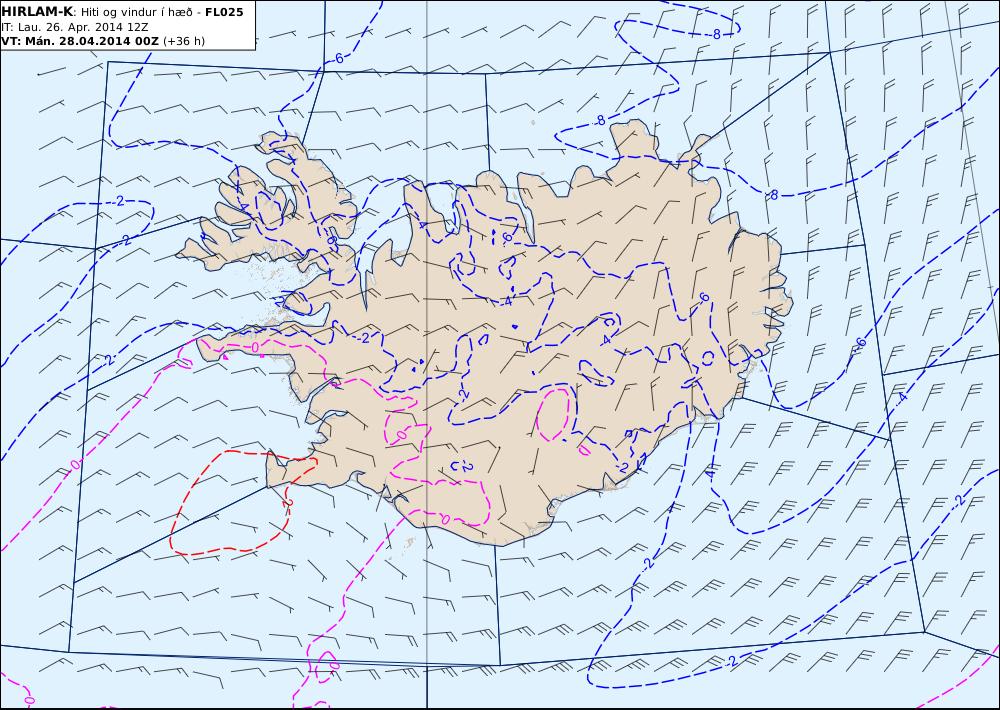Viewport: 1000px width, 710px height.
Task: Click the 'Hiti og vindur í hæð' caption
Action: [x=137, y=12]
